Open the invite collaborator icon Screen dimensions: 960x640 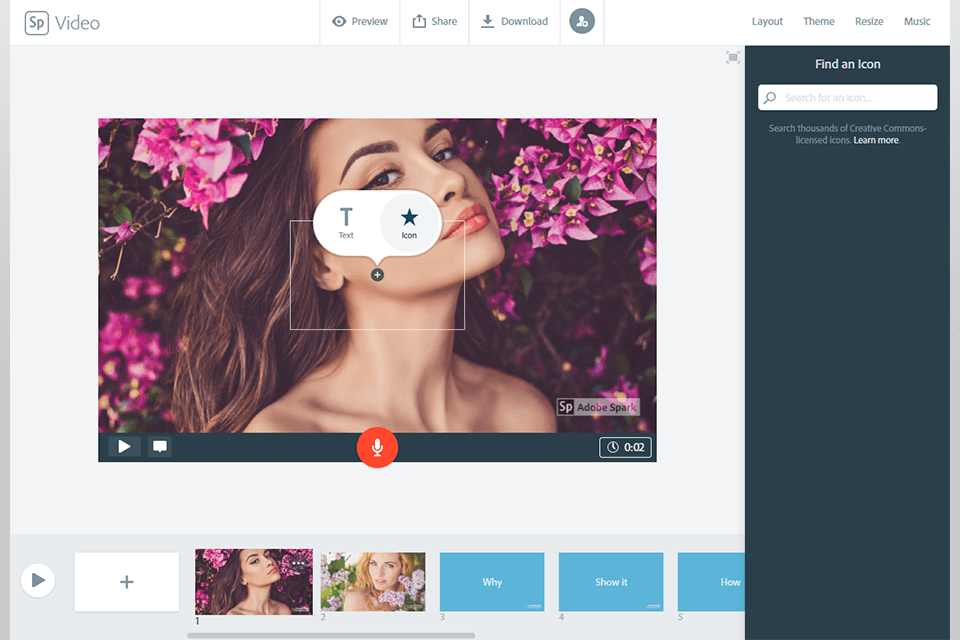582,21
